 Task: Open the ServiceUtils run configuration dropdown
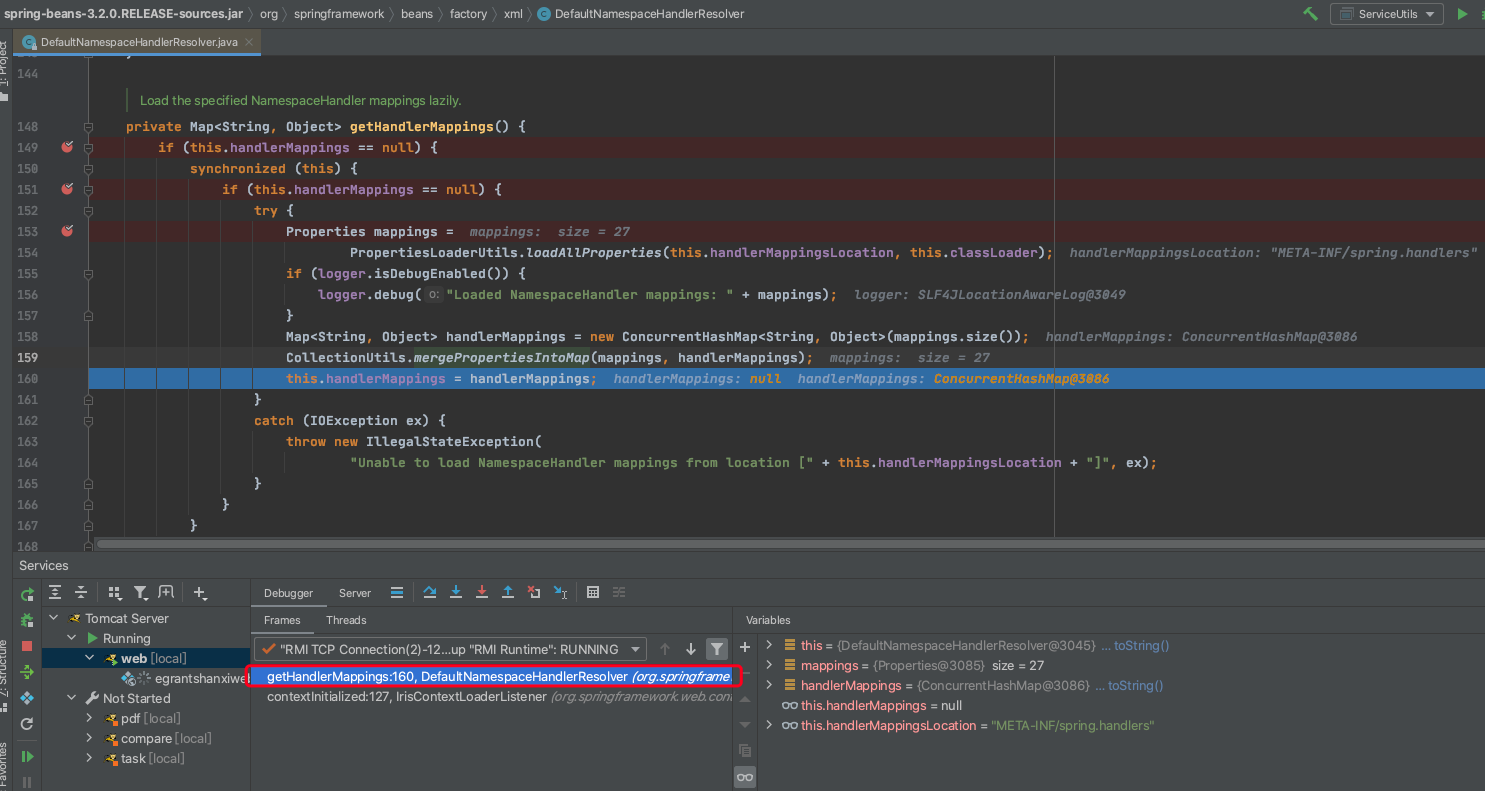coord(1386,14)
